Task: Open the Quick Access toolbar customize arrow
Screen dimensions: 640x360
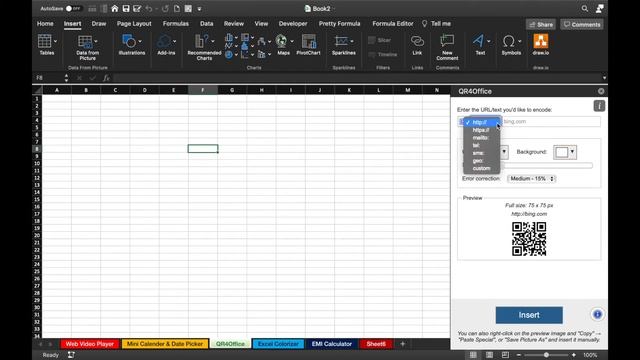Action: (x=199, y=9)
